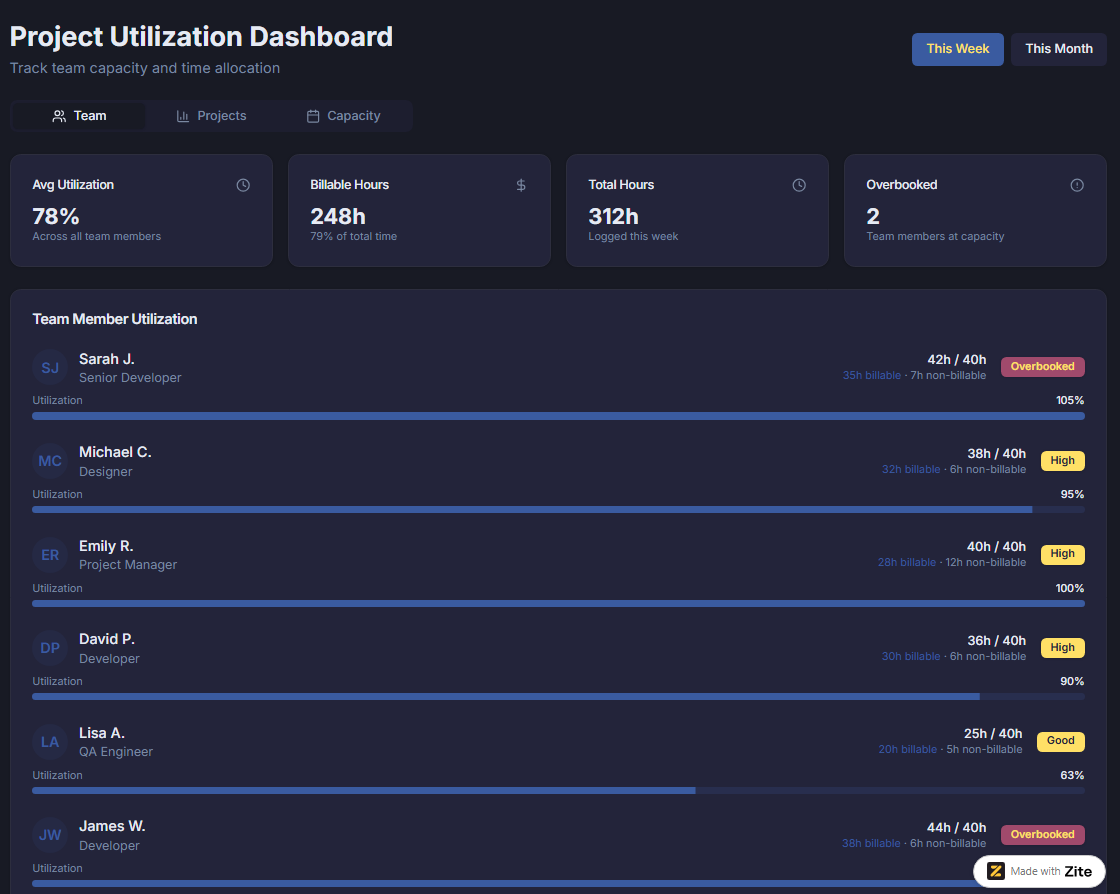Open the Capacity tab

click(344, 116)
